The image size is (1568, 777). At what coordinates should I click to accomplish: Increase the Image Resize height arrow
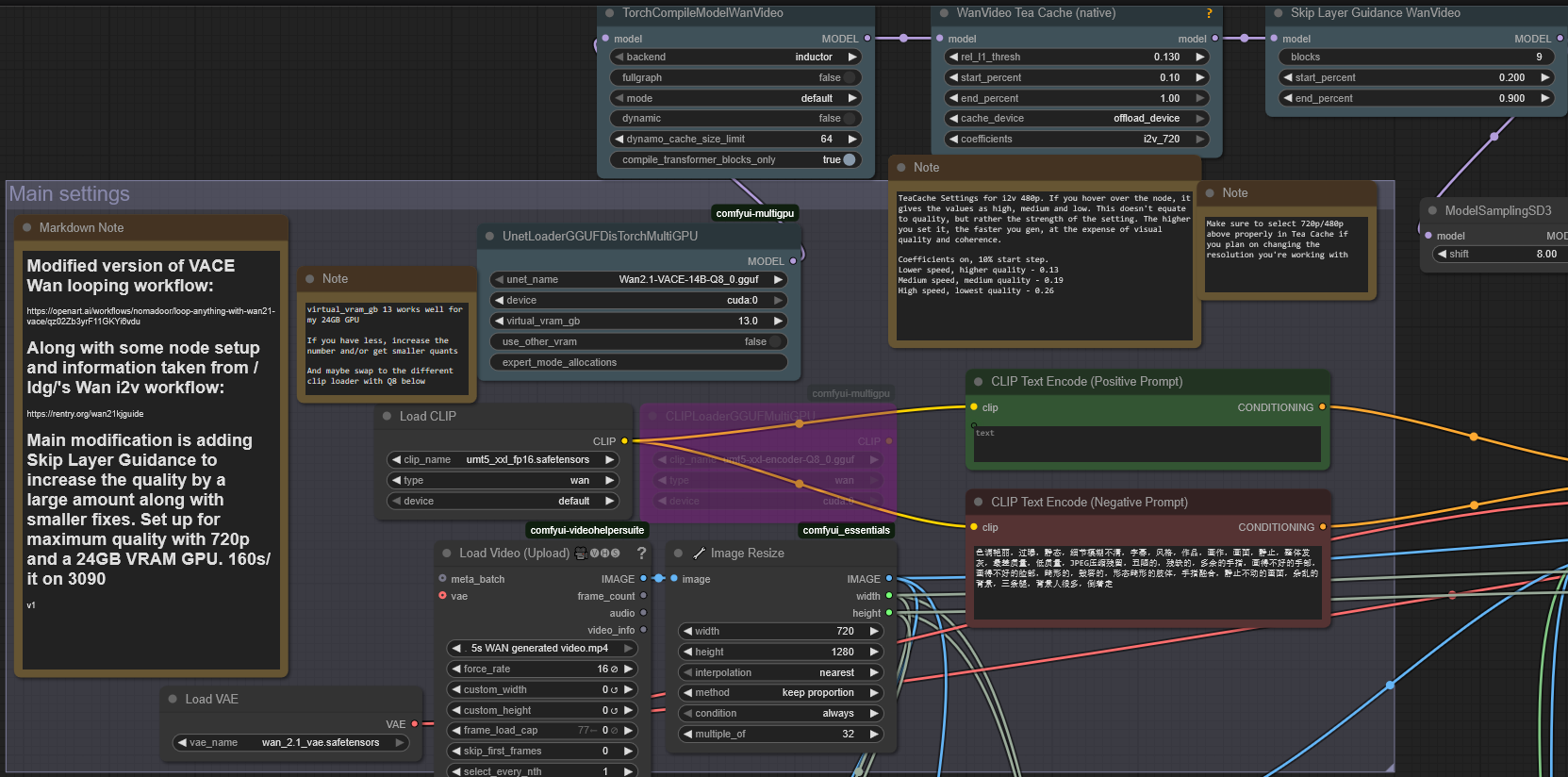874,653
